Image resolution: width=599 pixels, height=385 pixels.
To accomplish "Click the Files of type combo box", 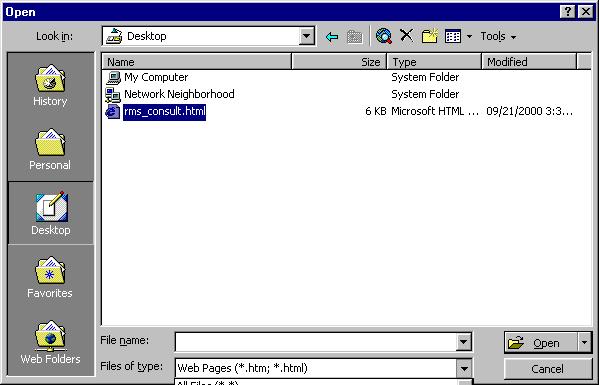I will [x=323, y=368].
